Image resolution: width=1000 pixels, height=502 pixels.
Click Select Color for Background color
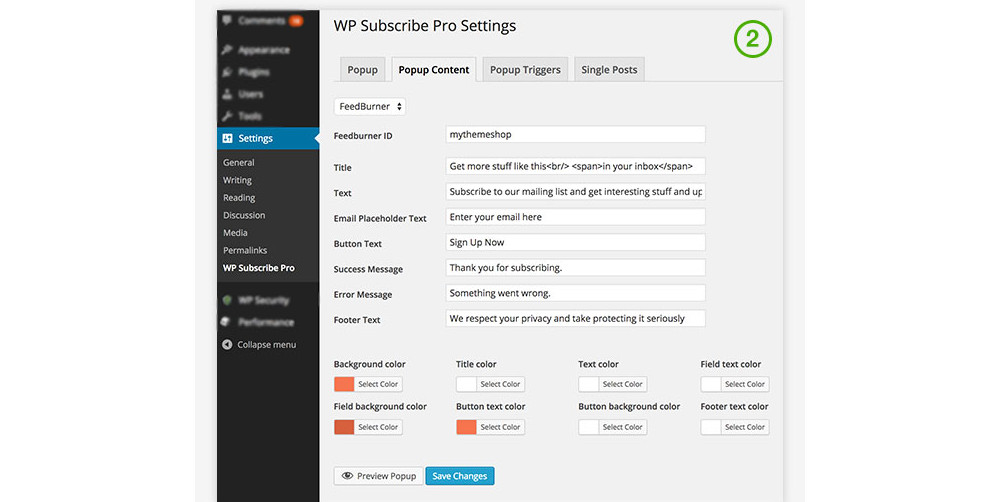pos(378,384)
